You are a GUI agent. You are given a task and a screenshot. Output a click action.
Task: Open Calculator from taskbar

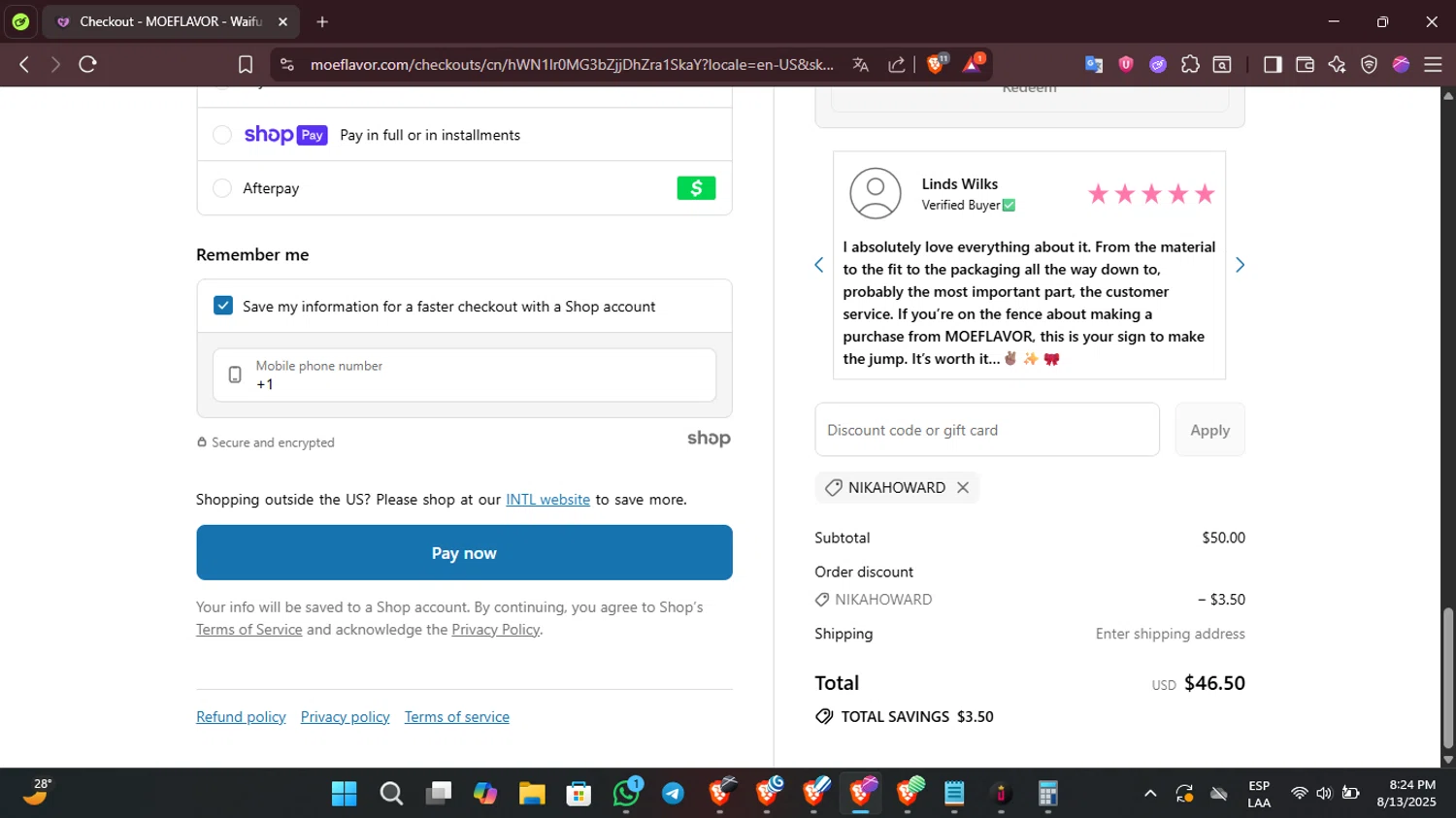tap(1047, 794)
